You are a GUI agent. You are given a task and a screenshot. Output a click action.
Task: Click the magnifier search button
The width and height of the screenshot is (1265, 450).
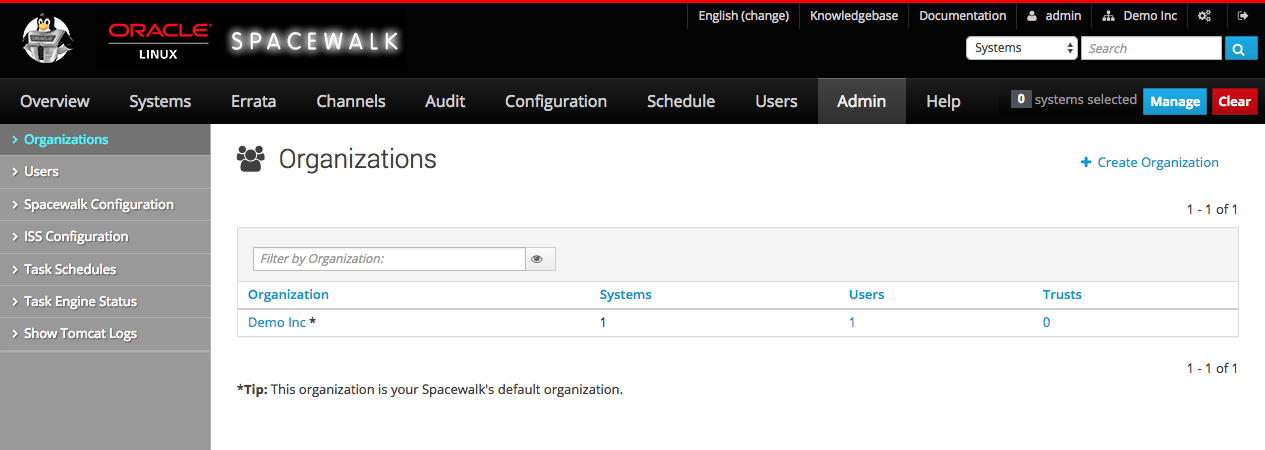(1240, 48)
